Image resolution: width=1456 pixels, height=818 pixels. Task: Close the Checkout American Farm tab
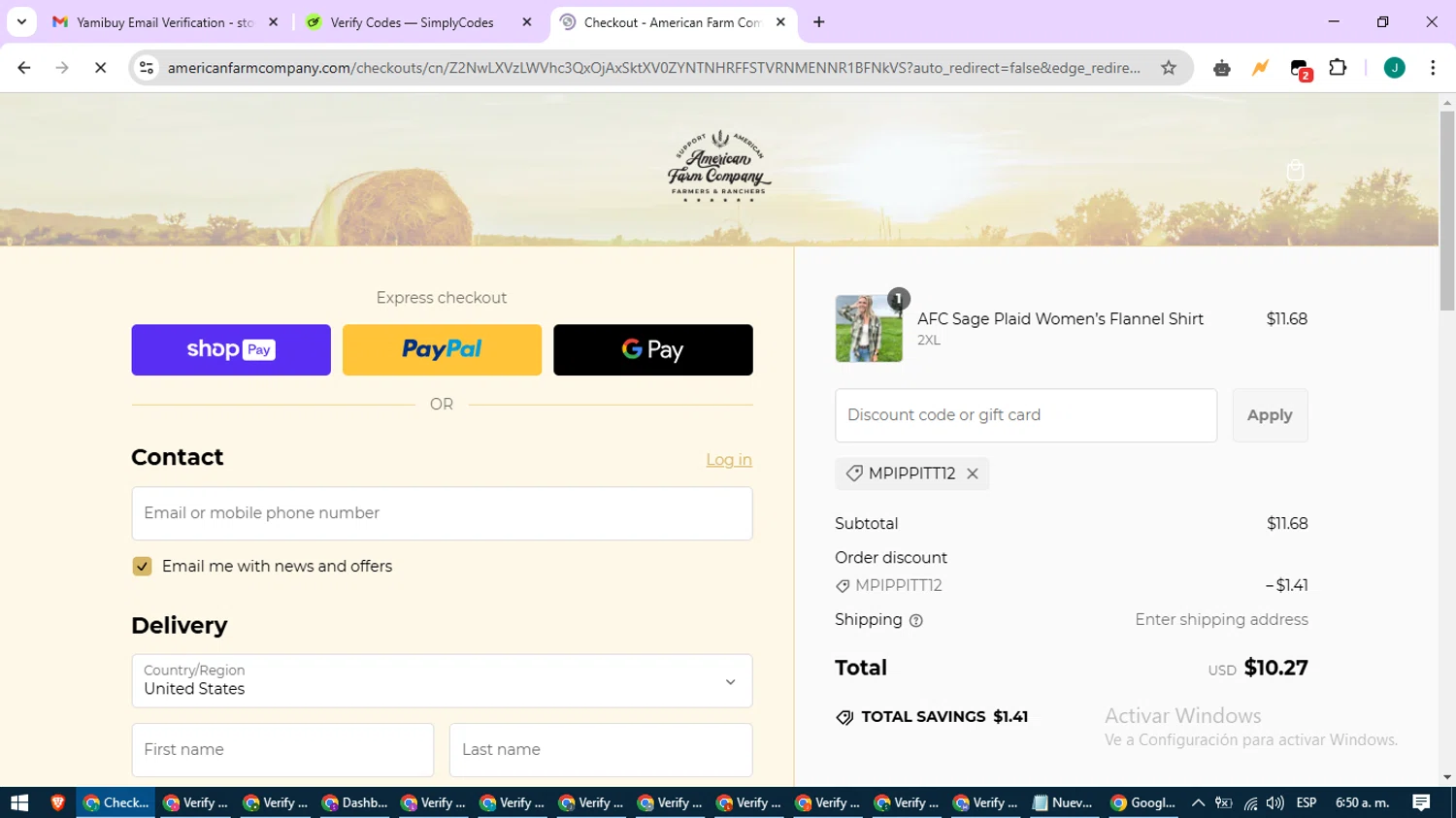[x=780, y=21]
